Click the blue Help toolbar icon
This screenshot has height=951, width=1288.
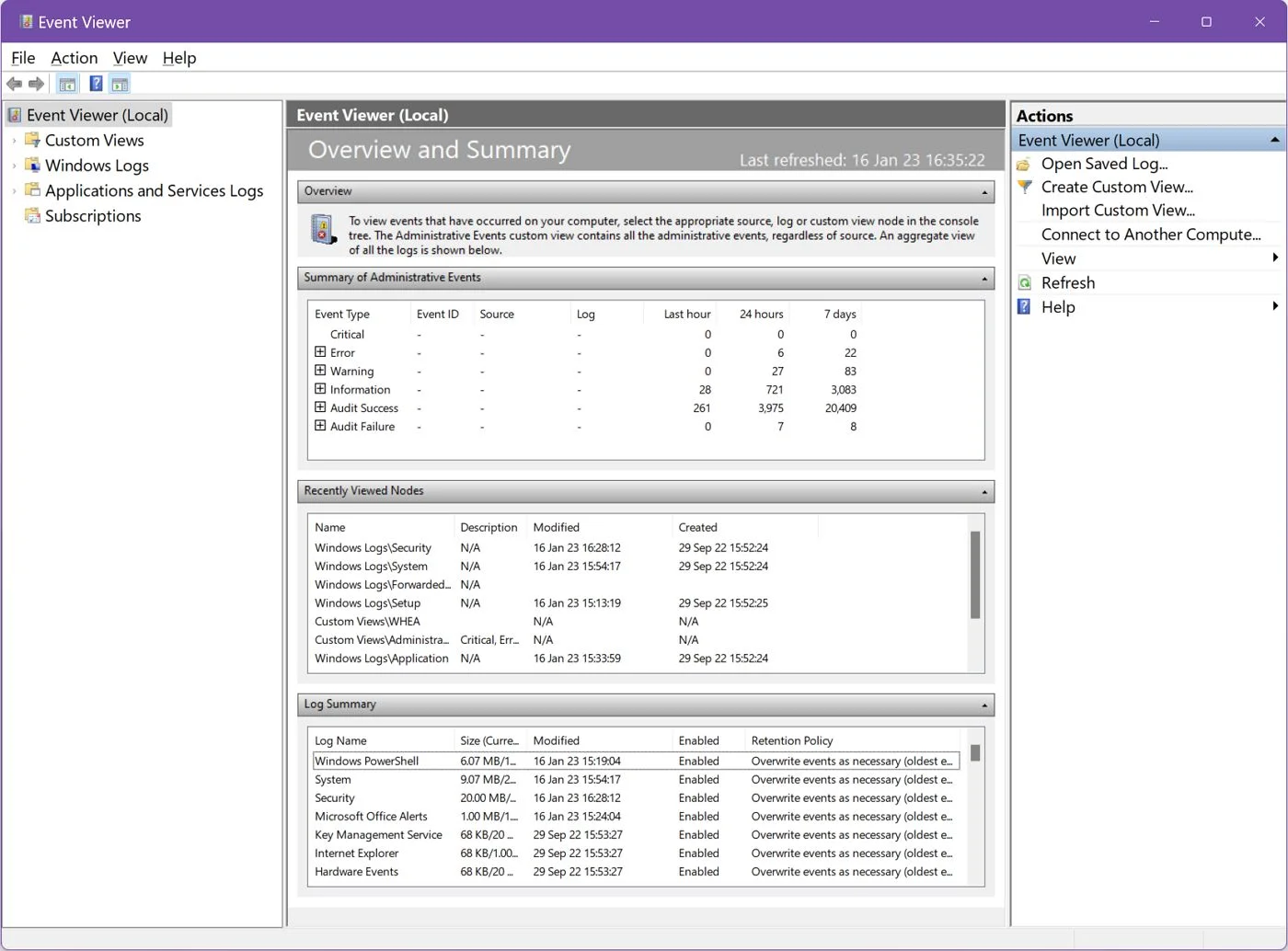pyautogui.click(x=96, y=84)
